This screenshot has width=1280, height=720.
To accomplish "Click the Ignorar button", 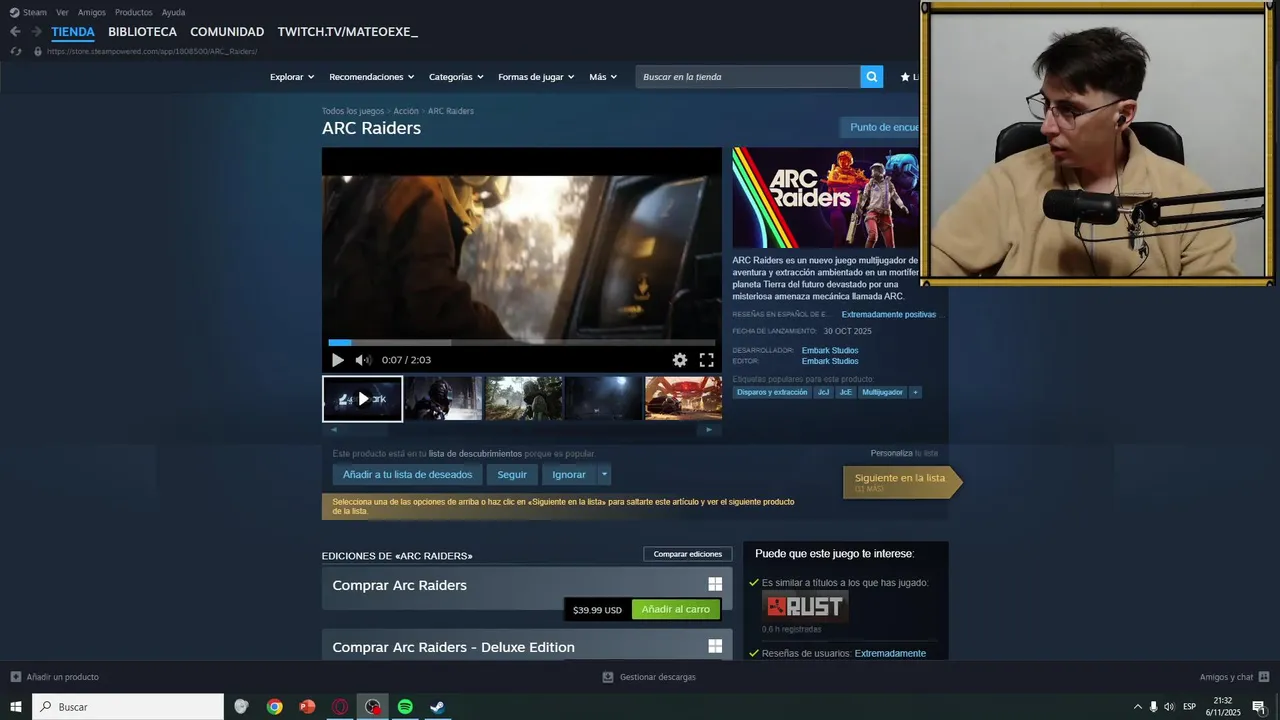I will coord(569,475).
